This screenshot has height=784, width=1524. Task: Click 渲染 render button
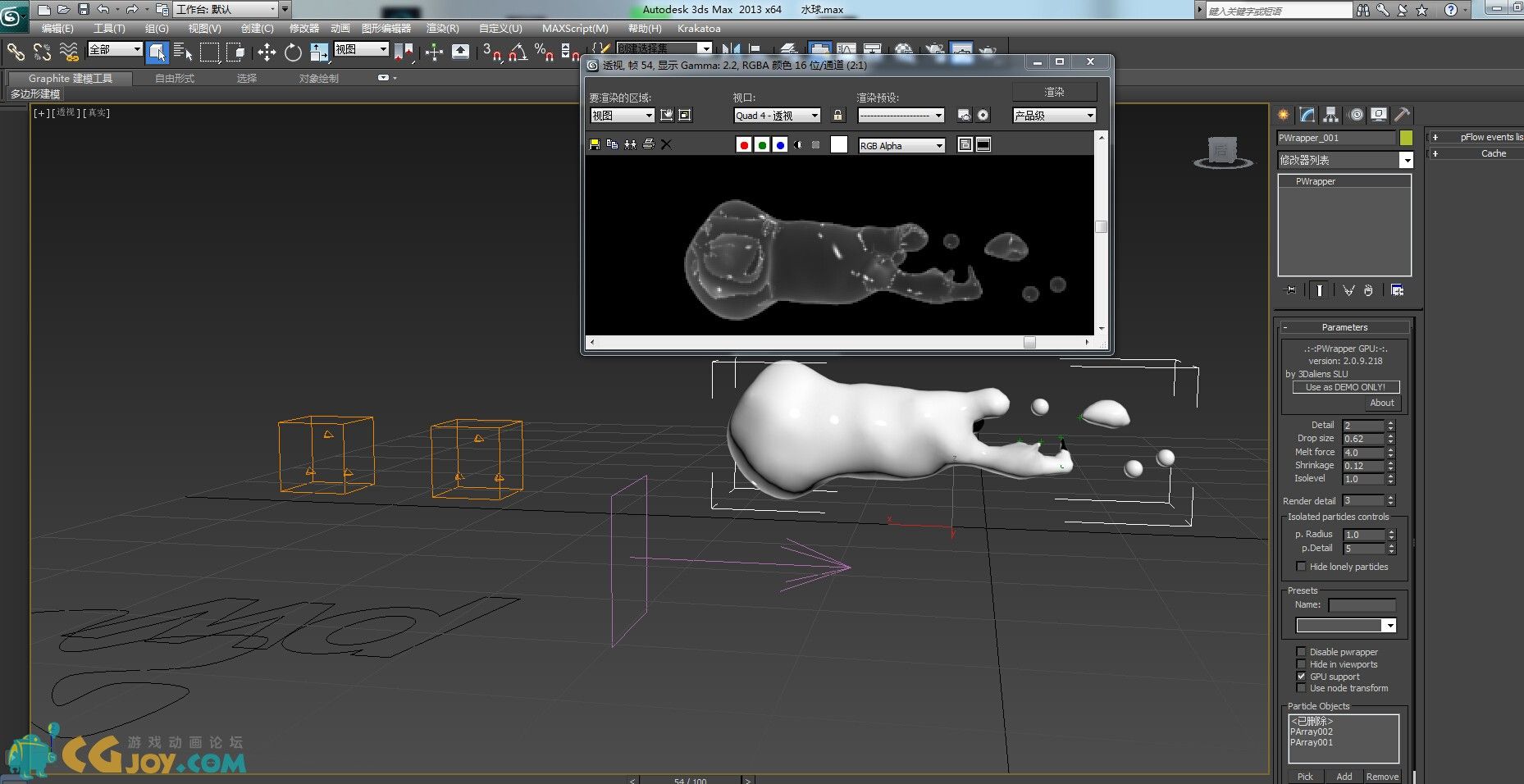1054,92
